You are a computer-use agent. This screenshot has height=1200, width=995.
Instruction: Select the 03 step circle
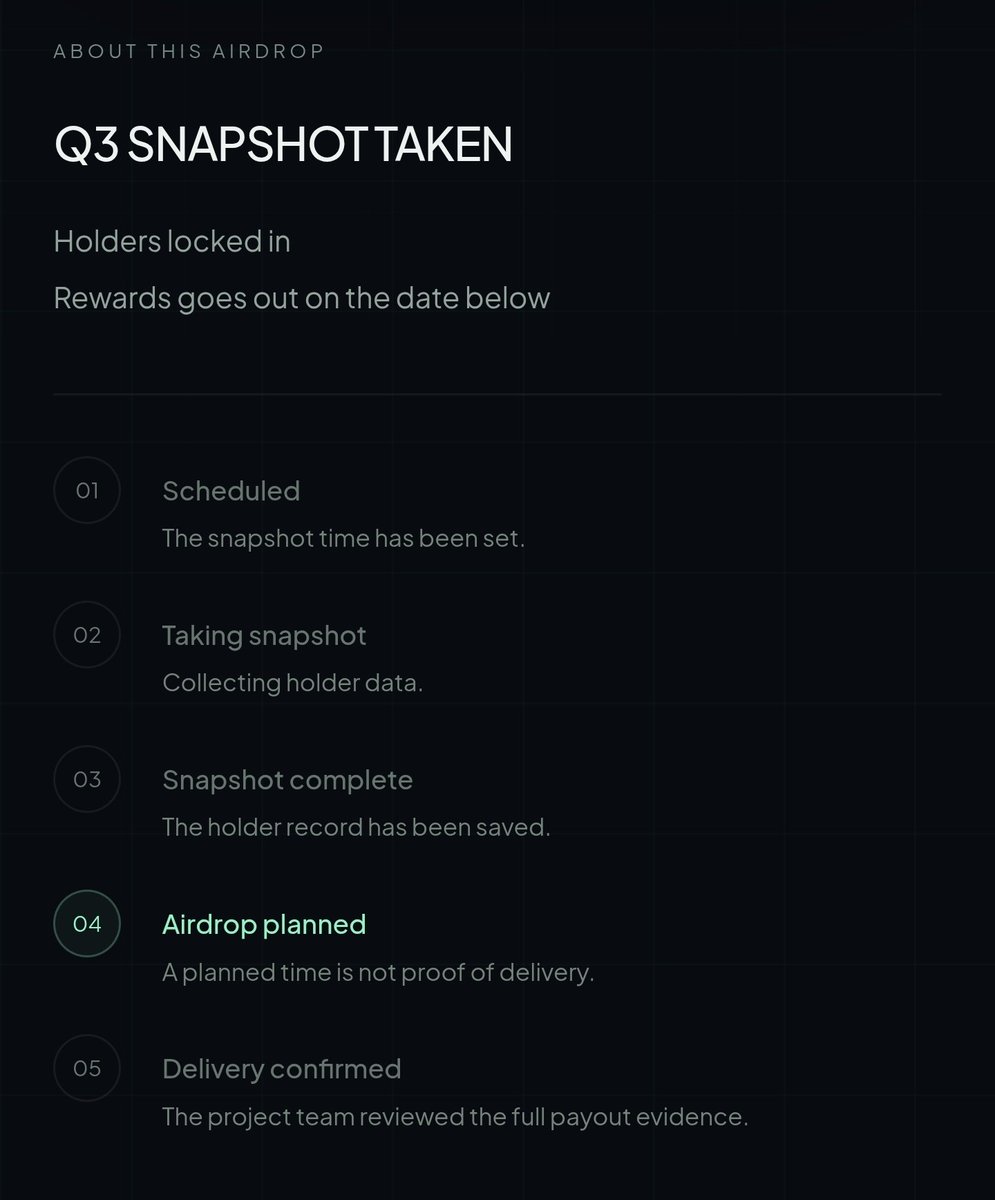pos(87,779)
